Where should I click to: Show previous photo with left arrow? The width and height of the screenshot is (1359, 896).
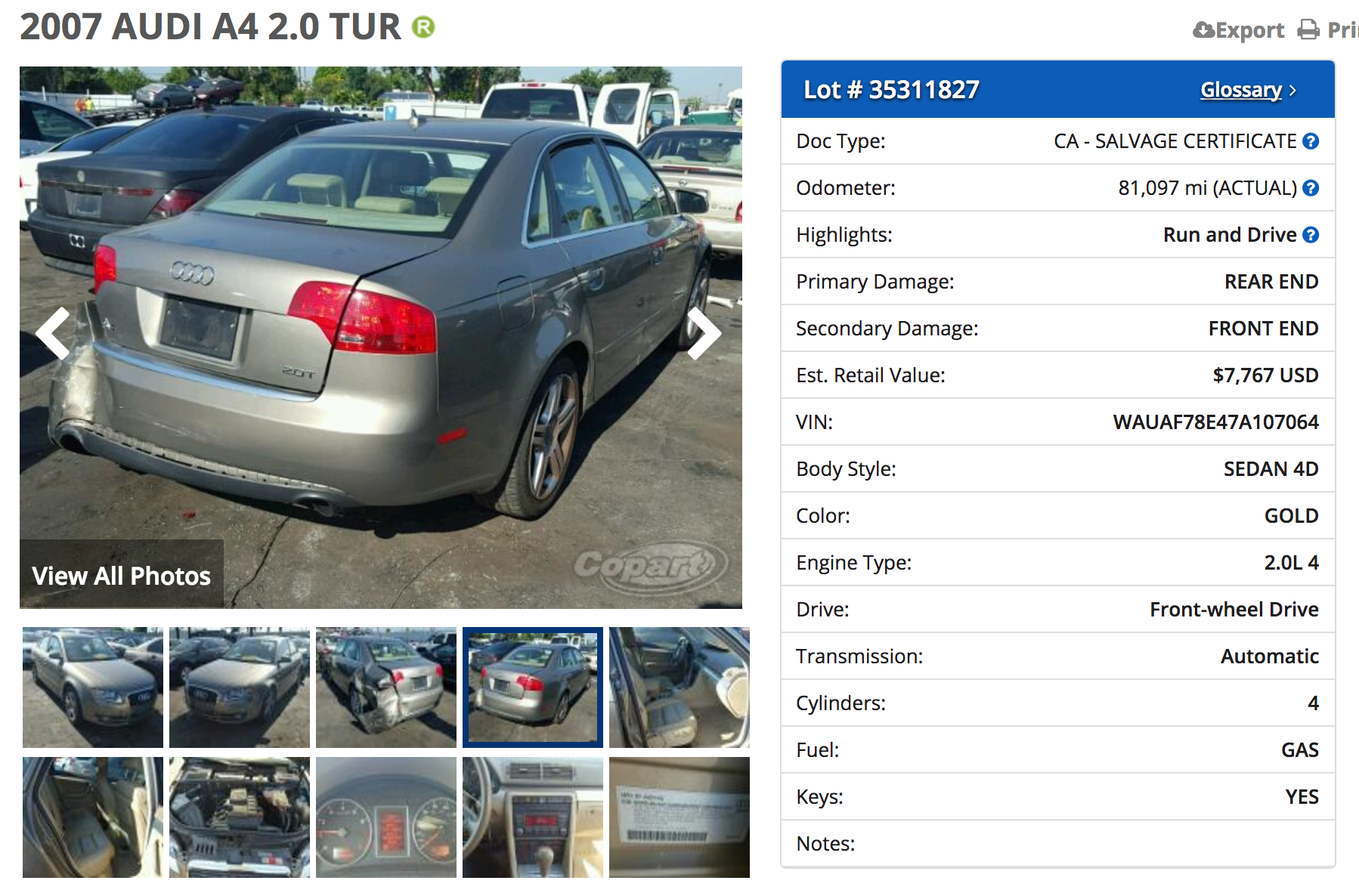53,332
